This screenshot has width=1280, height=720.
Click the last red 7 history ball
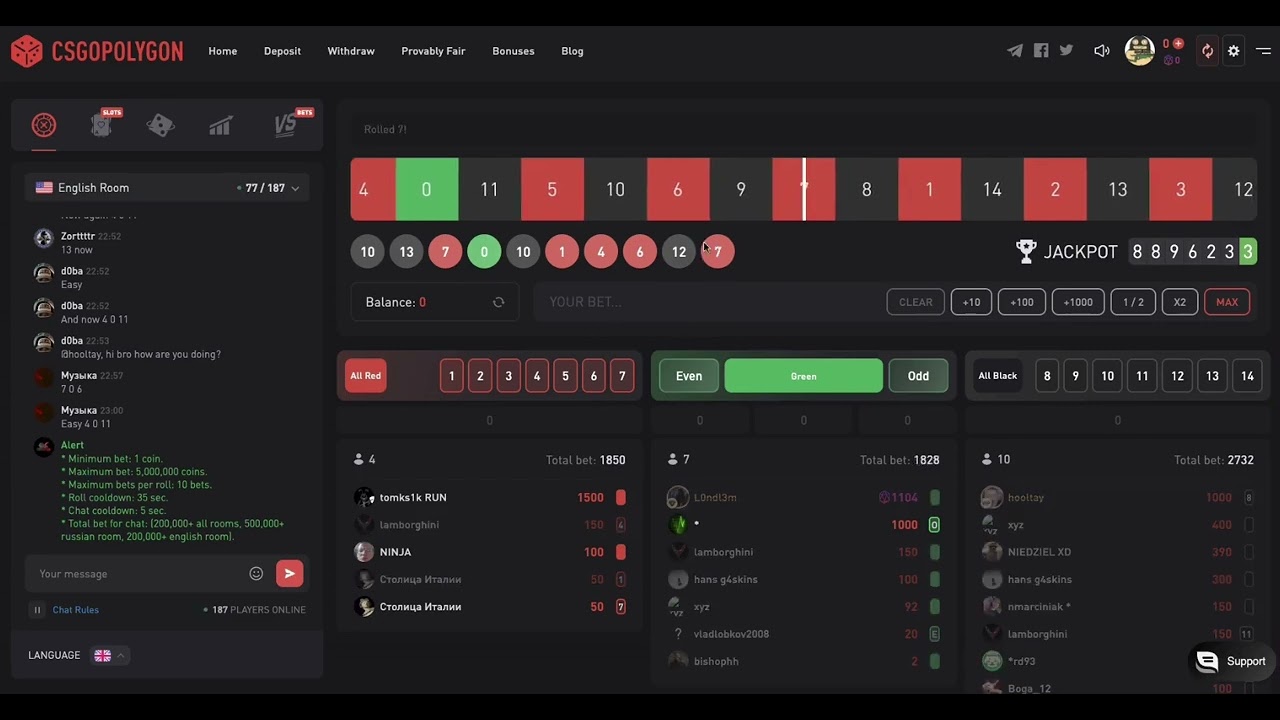click(x=717, y=252)
